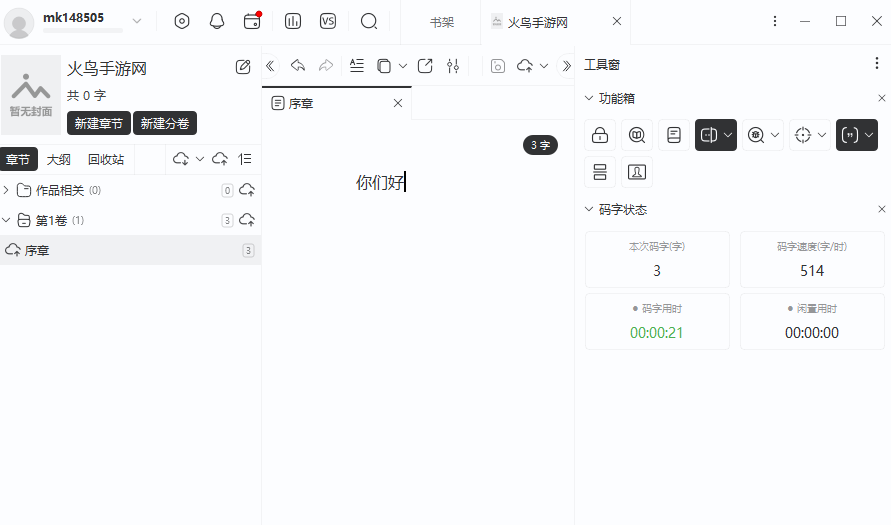Switch to the 大纲 tab
Screen dimensions: 891x525
point(59,159)
